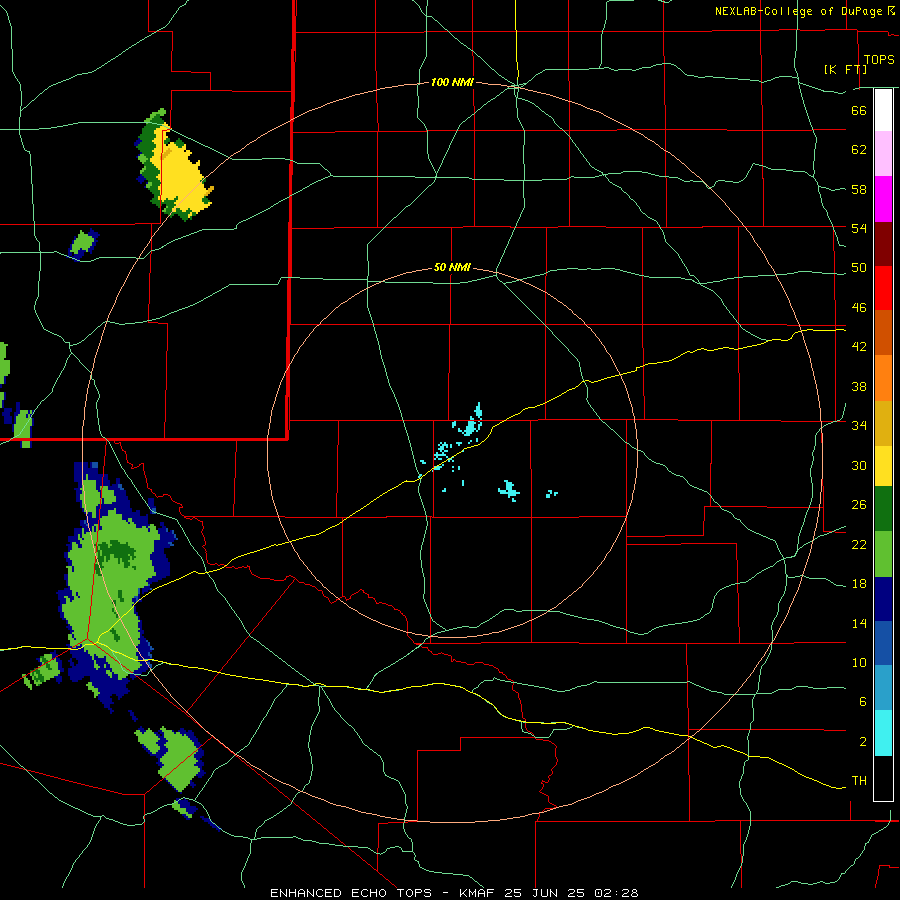Click the 58 legend value
900x900 pixels.
(859, 189)
